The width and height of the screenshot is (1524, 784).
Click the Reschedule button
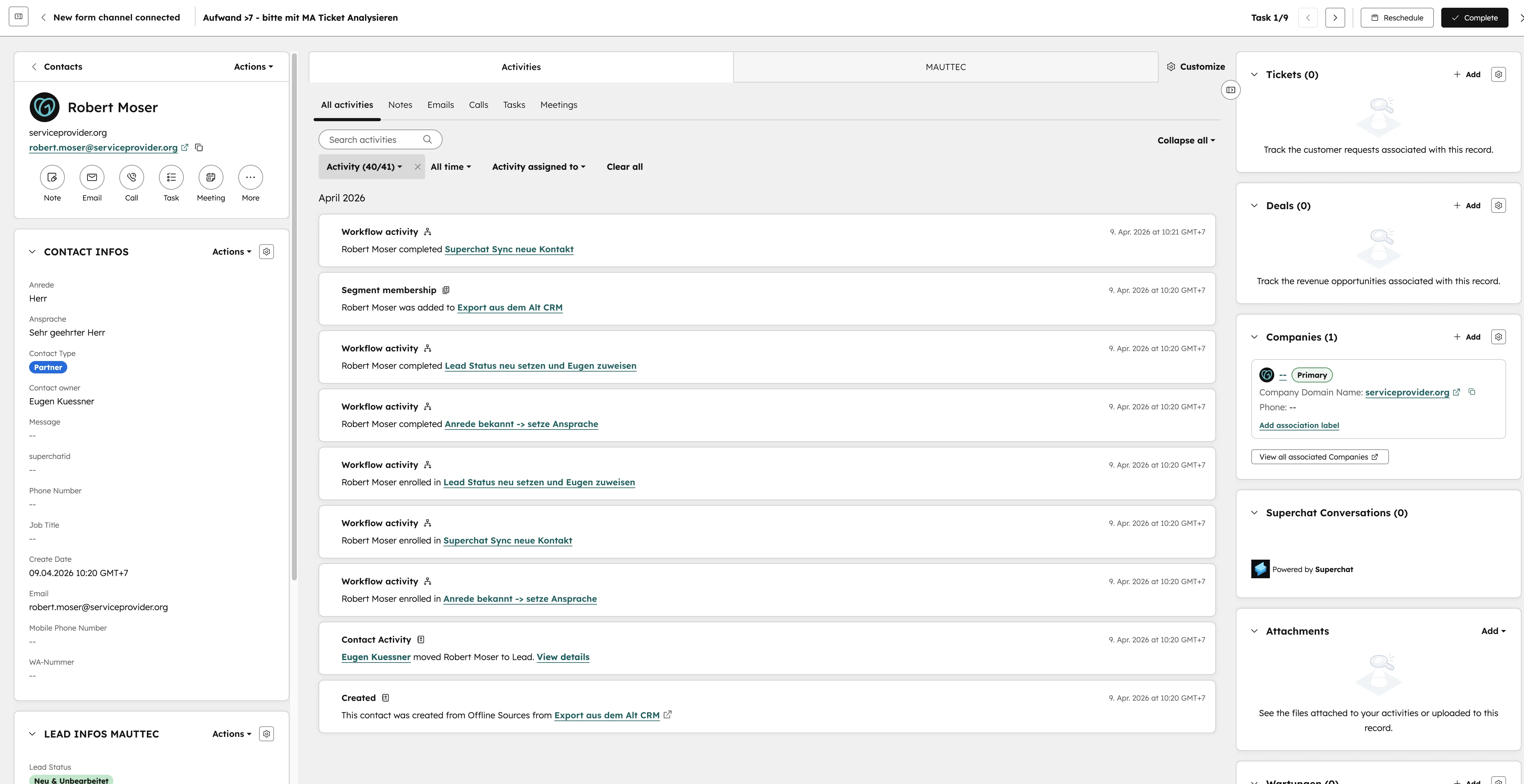[1397, 17]
